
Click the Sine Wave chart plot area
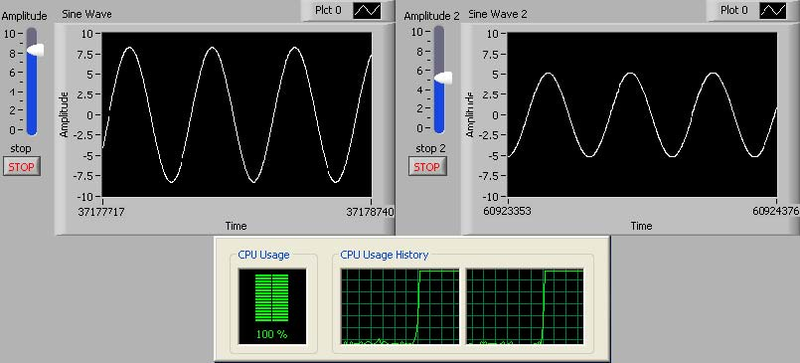point(237,115)
